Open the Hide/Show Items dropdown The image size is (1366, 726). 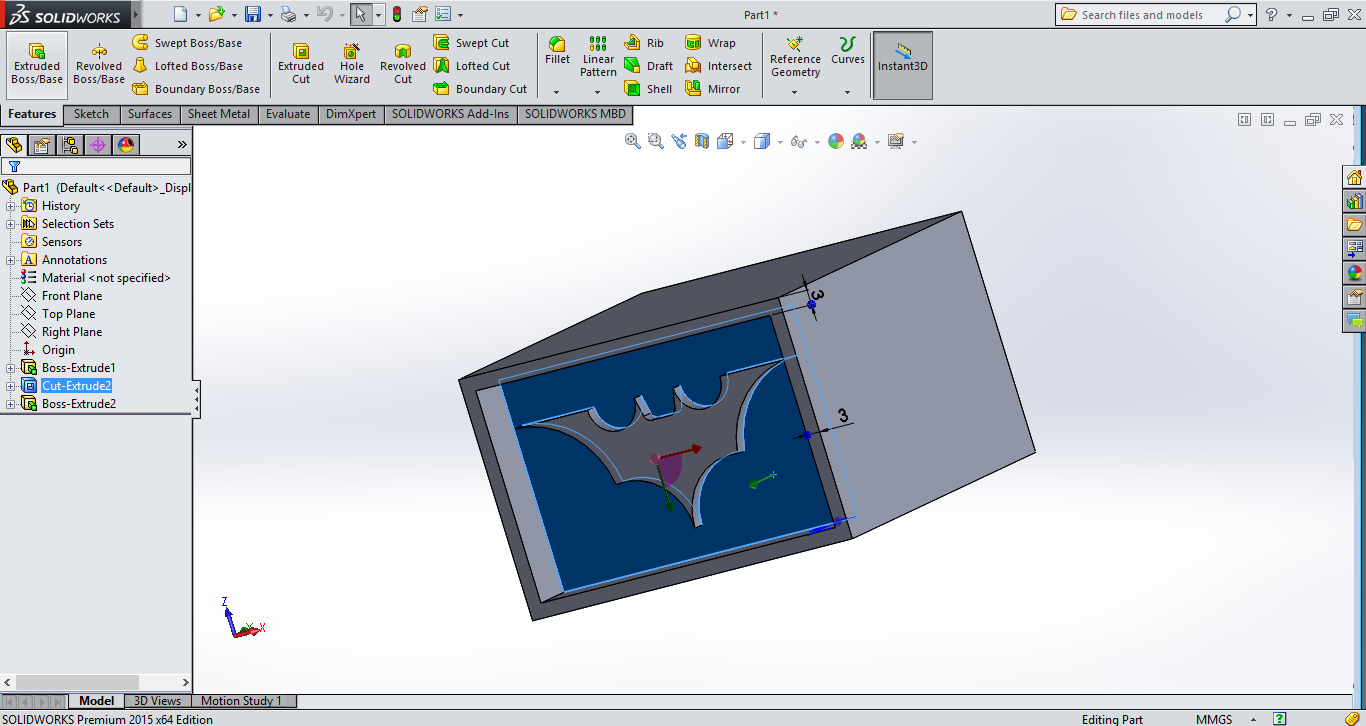coord(817,142)
